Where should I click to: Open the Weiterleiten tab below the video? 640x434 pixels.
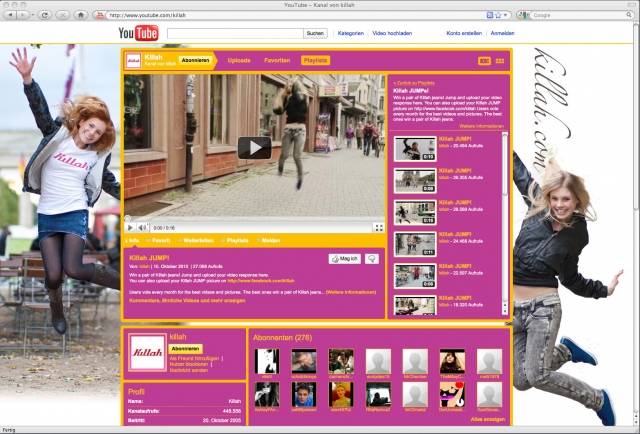coord(196,240)
